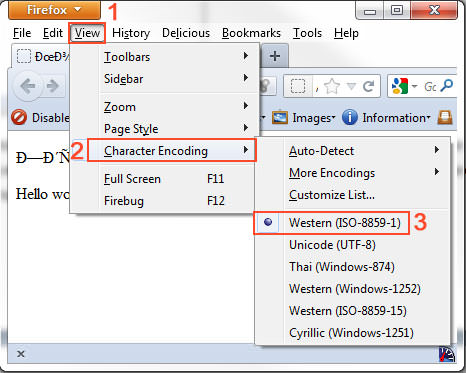Open Customize List... for encodings
This screenshot has width=466, height=373.
pos(353,195)
